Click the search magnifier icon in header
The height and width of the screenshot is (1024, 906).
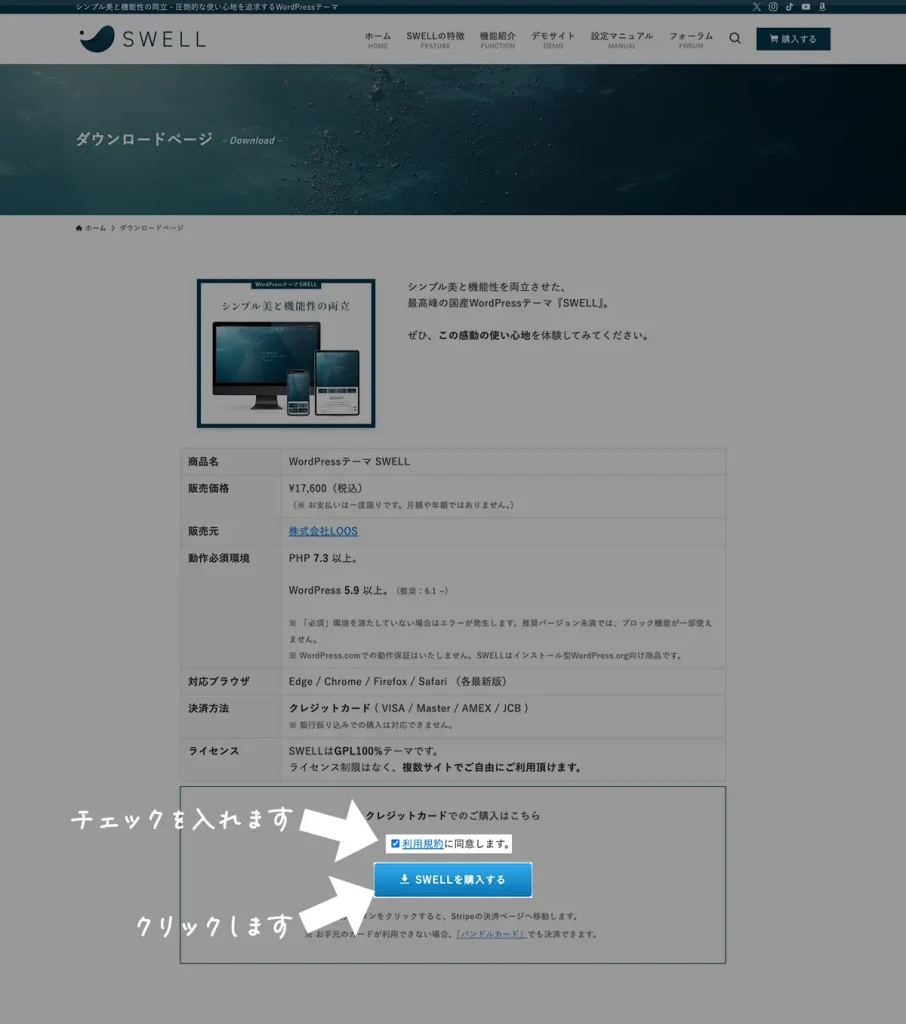point(735,39)
